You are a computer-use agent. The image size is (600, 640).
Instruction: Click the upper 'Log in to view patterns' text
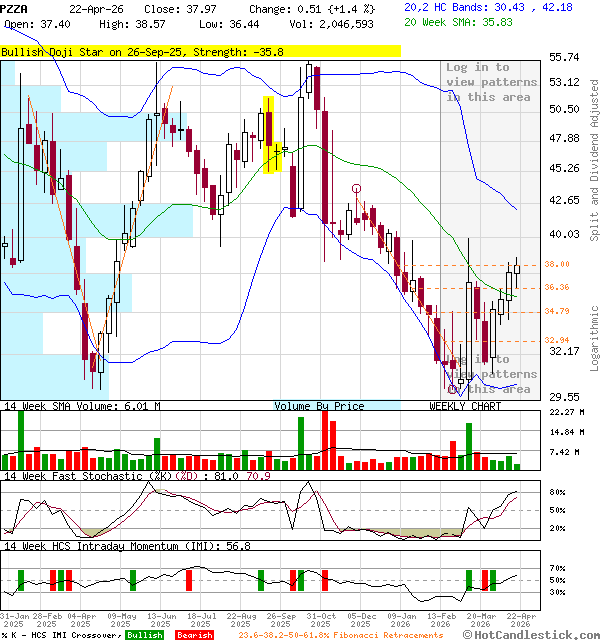(491, 82)
